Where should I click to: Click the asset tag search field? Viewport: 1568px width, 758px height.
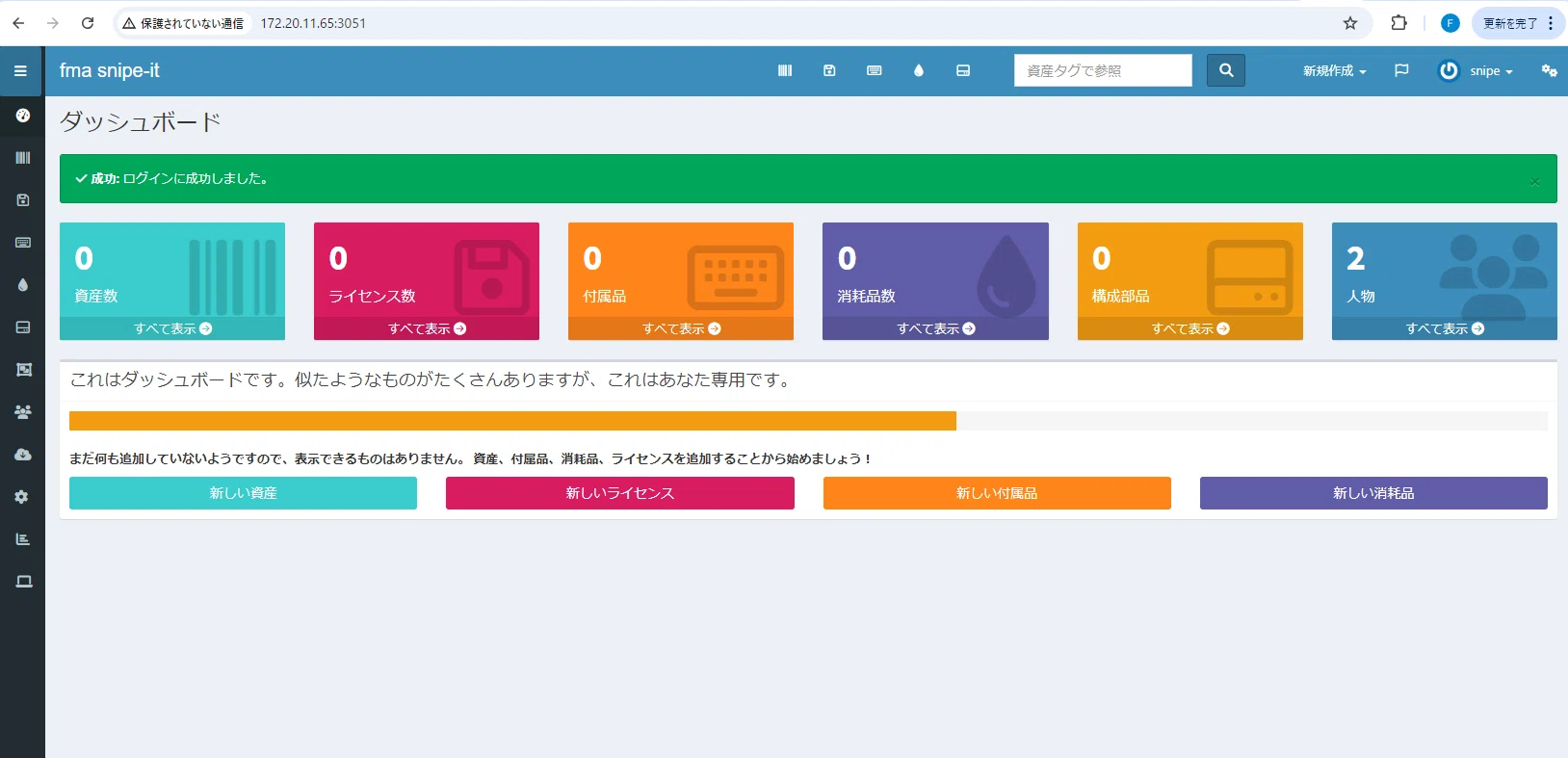pos(1103,70)
